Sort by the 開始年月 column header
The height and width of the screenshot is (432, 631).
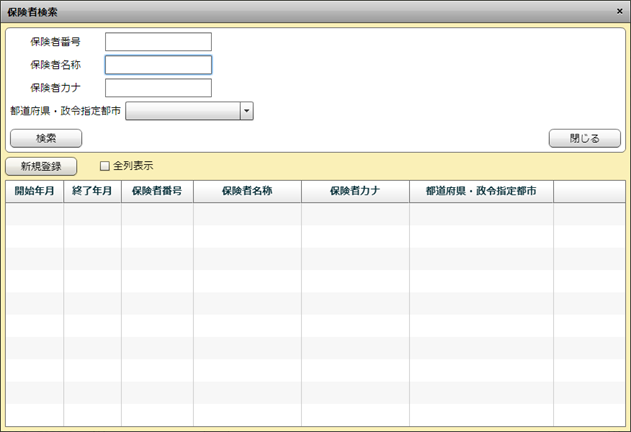click(x=35, y=191)
